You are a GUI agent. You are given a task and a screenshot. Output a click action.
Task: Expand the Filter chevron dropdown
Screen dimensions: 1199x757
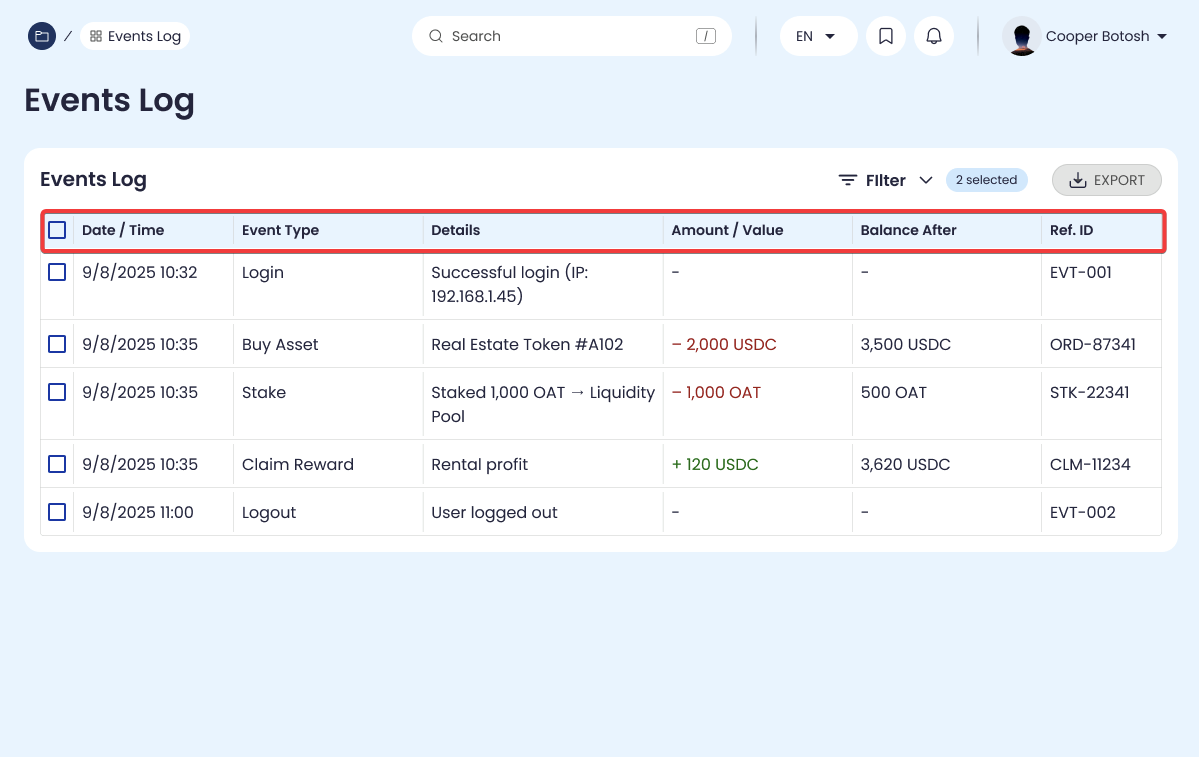(x=926, y=180)
